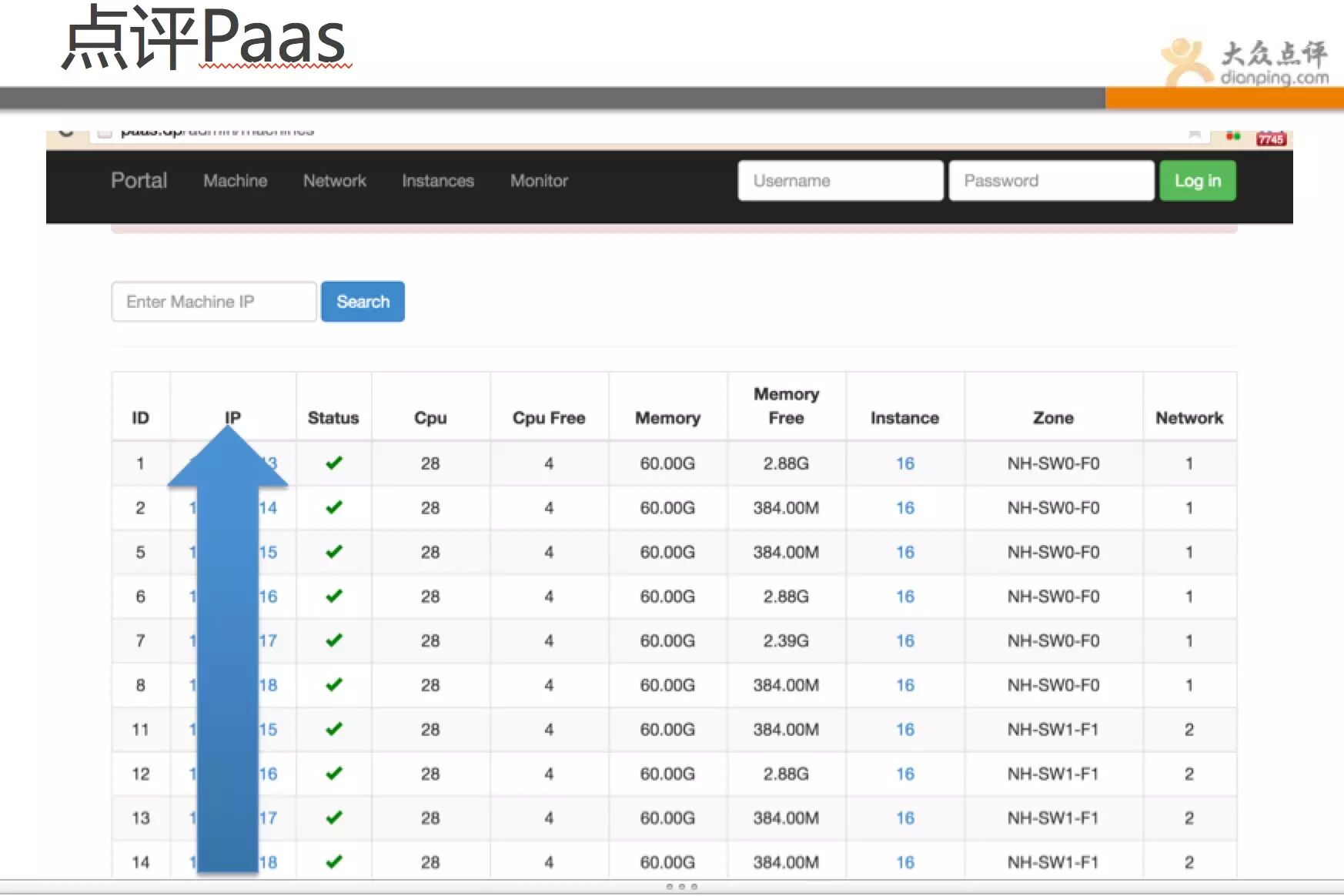The height and width of the screenshot is (896, 1344).
Task: Focus the Username input field
Action: (841, 181)
